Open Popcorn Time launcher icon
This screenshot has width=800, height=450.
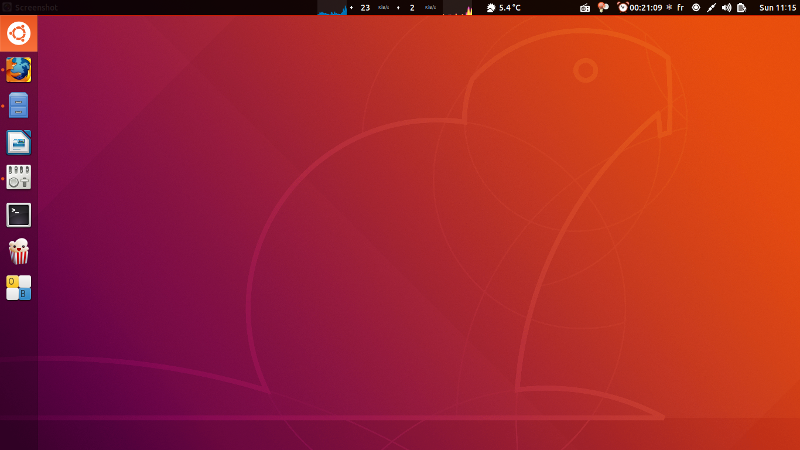[x=18, y=252]
